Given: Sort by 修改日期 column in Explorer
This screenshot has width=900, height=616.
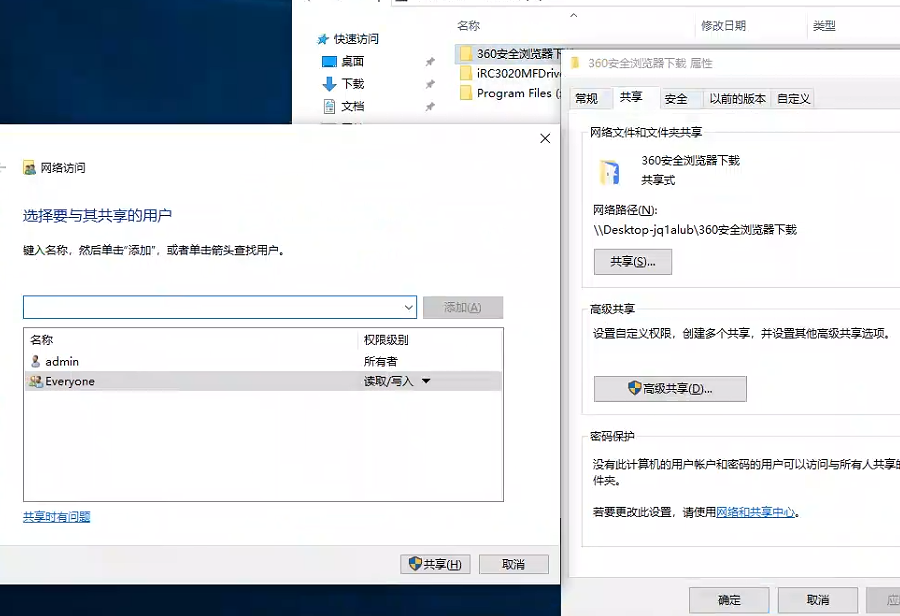Looking at the screenshot, I should coord(723,26).
